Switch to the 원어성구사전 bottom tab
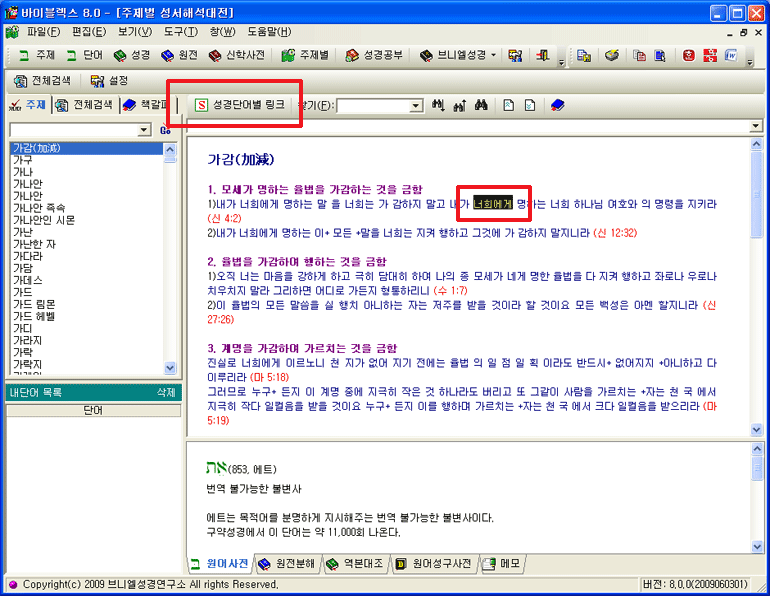The height and width of the screenshot is (596, 770). click(x=434, y=564)
